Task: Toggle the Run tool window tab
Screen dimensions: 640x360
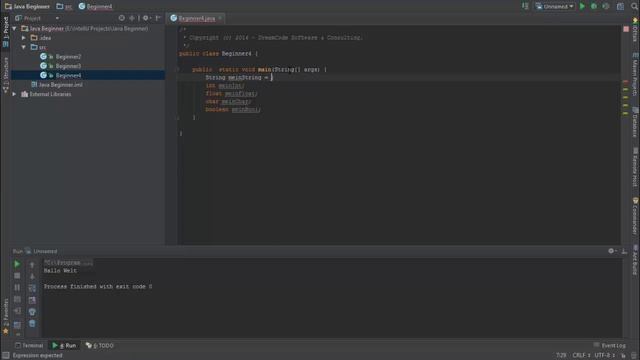Action: coord(64,345)
